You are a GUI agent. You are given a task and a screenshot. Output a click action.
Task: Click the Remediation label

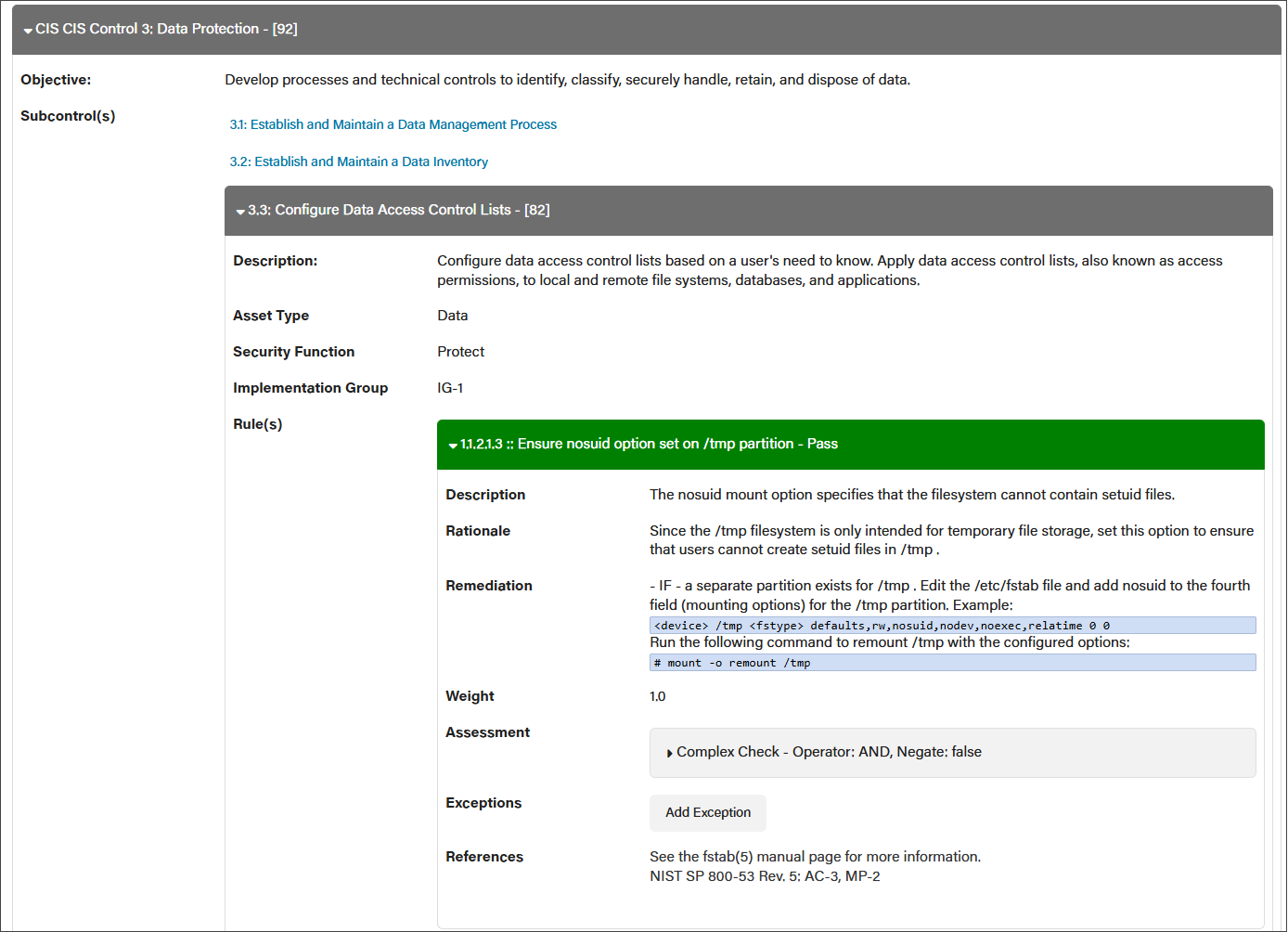[x=489, y=586]
